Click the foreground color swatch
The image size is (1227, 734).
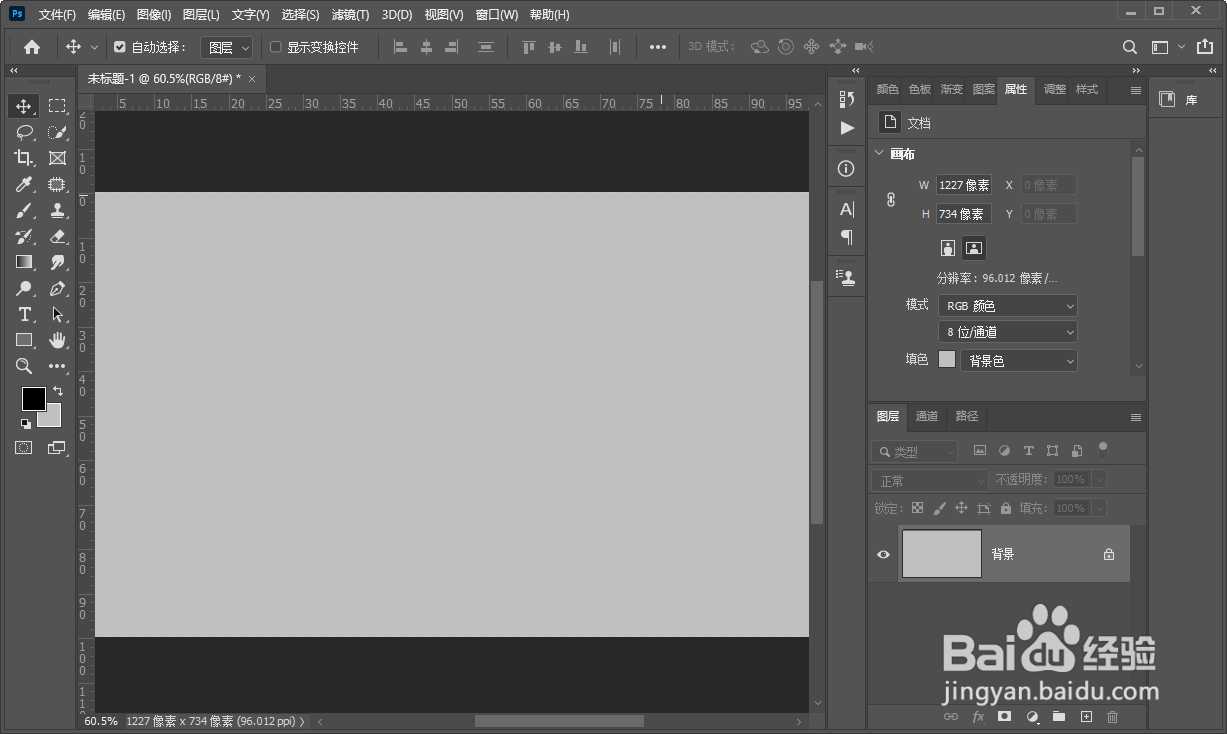(x=34, y=399)
